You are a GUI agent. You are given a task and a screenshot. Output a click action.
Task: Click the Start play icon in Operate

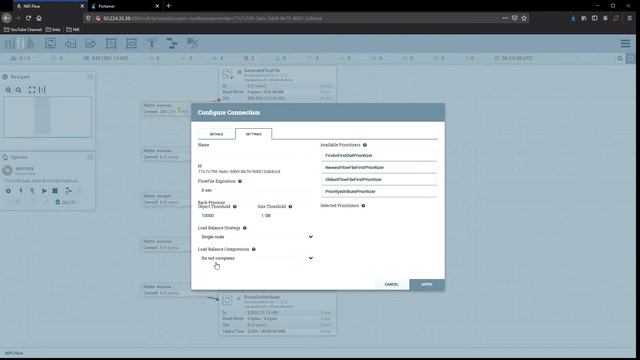coord(44,191)
